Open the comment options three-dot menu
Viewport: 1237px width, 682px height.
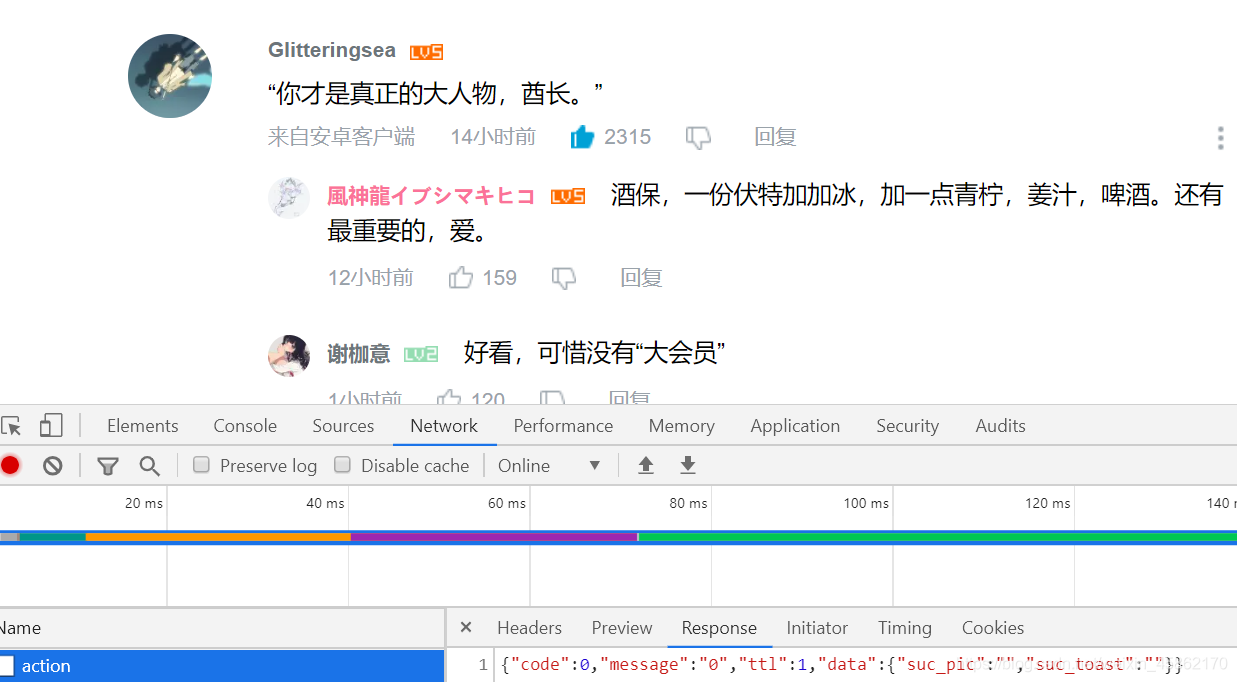click(1220, 137)
